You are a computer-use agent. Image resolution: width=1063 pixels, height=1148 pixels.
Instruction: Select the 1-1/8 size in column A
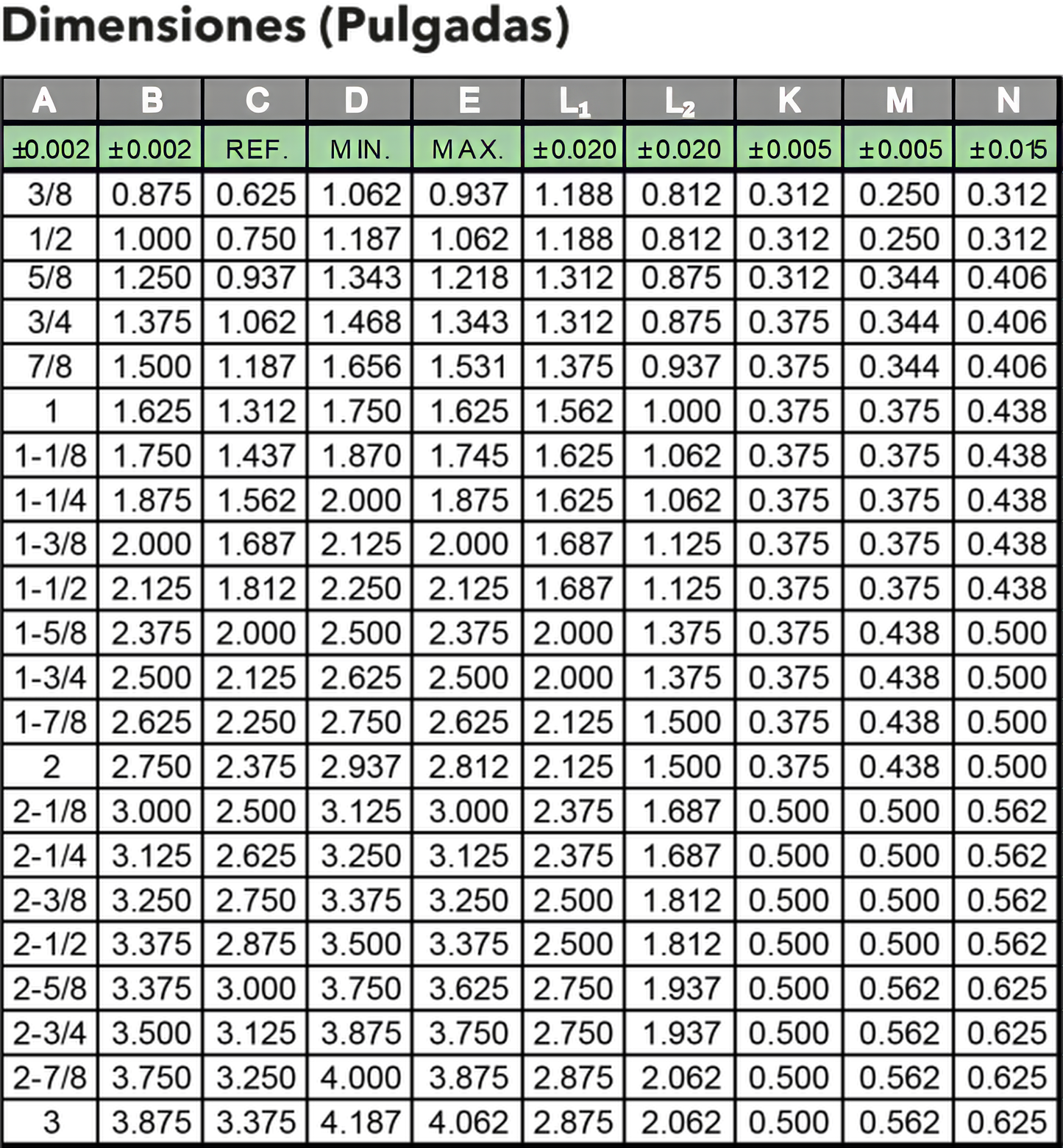pos(50,456)
